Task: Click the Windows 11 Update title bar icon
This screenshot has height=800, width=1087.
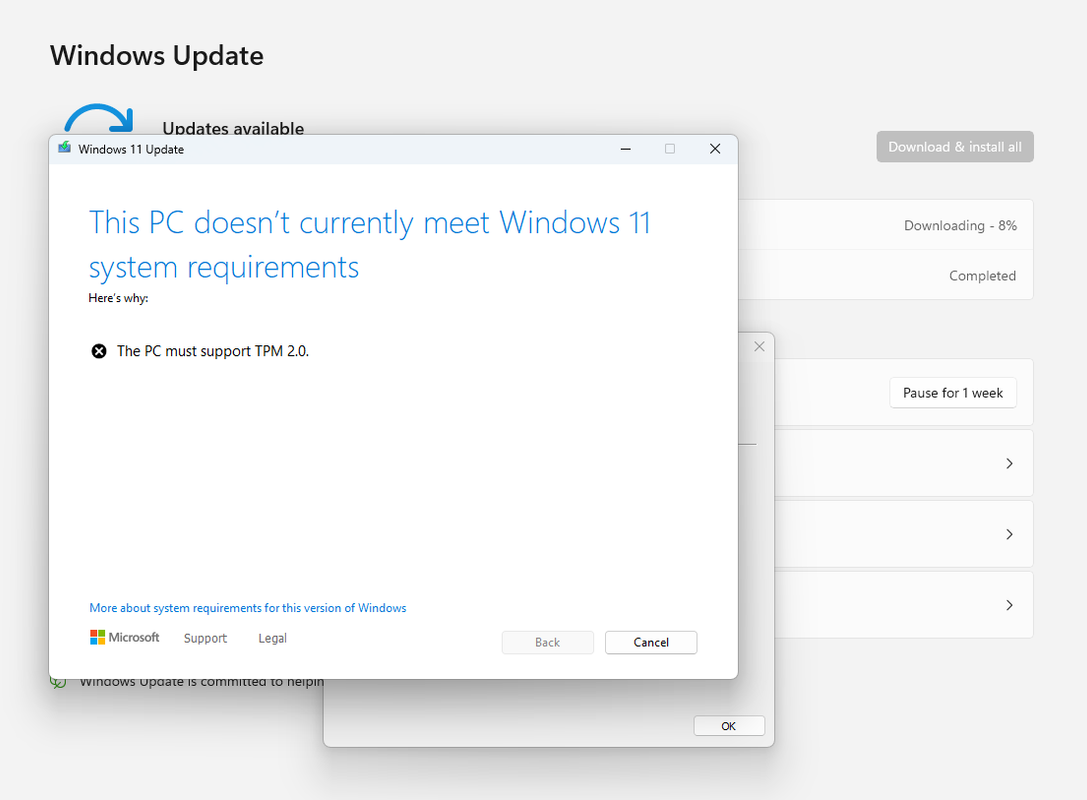Action: (x=64, y=148)
